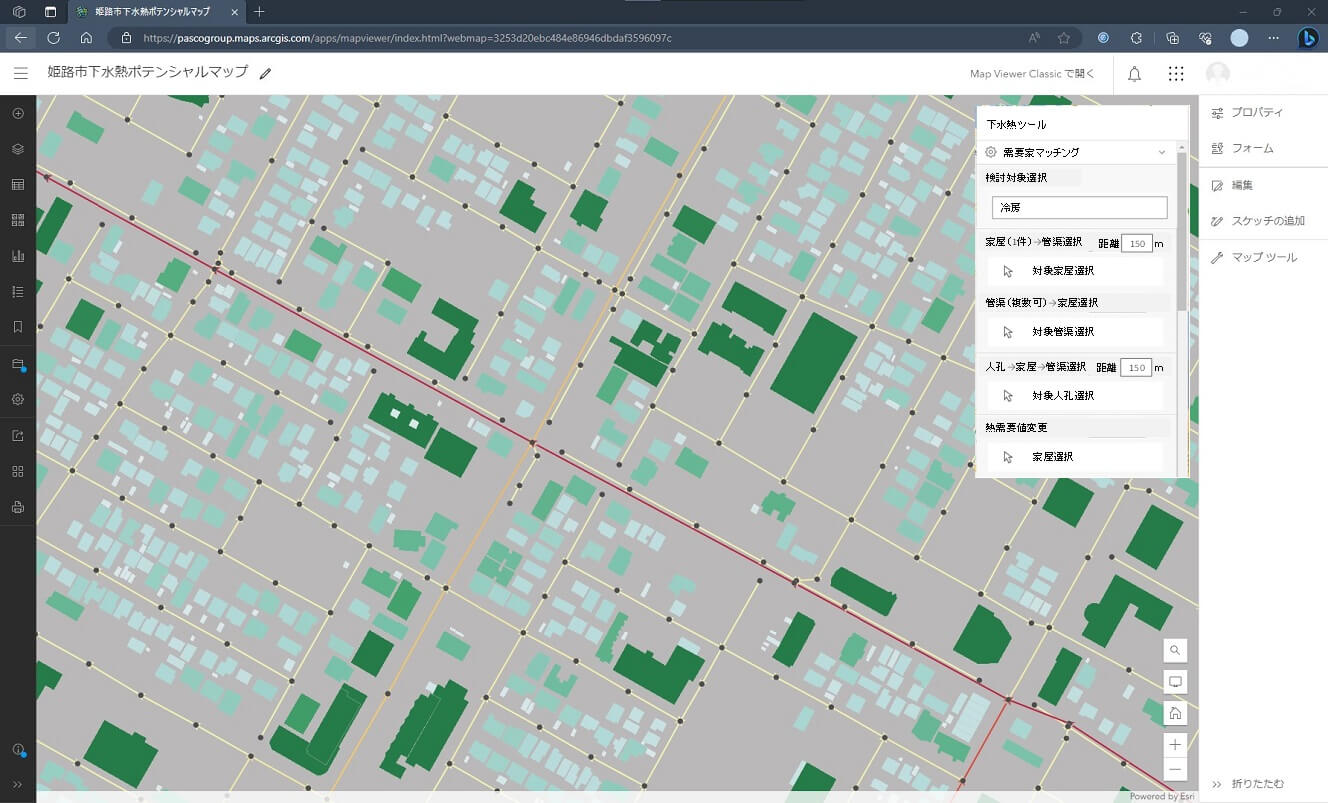The height and width of the screenshot is (803, 1328).
Task: Open the Add layer menu in sidebar
Action: pyautogui.click(x=18, y=113)
